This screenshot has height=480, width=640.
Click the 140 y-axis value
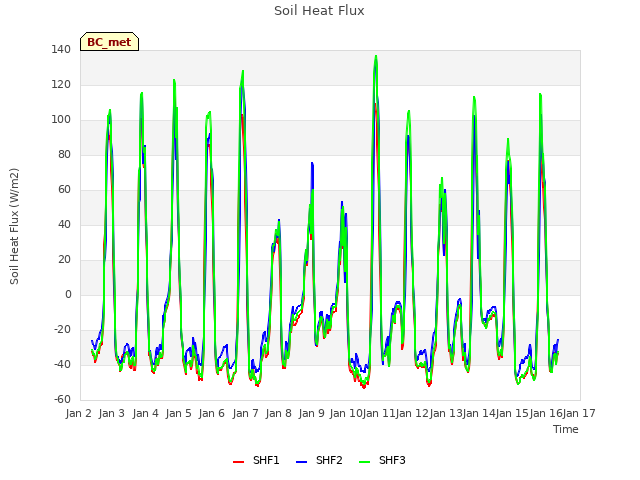coord(61,49)
